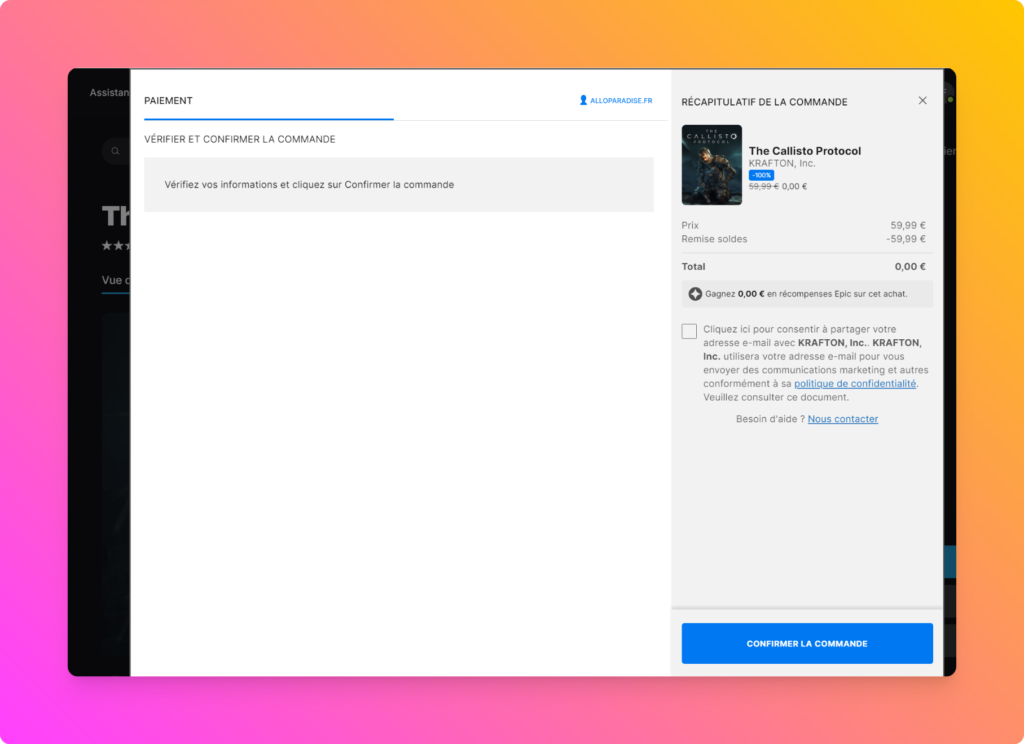Click the star rating under the game title

(115, 246)
